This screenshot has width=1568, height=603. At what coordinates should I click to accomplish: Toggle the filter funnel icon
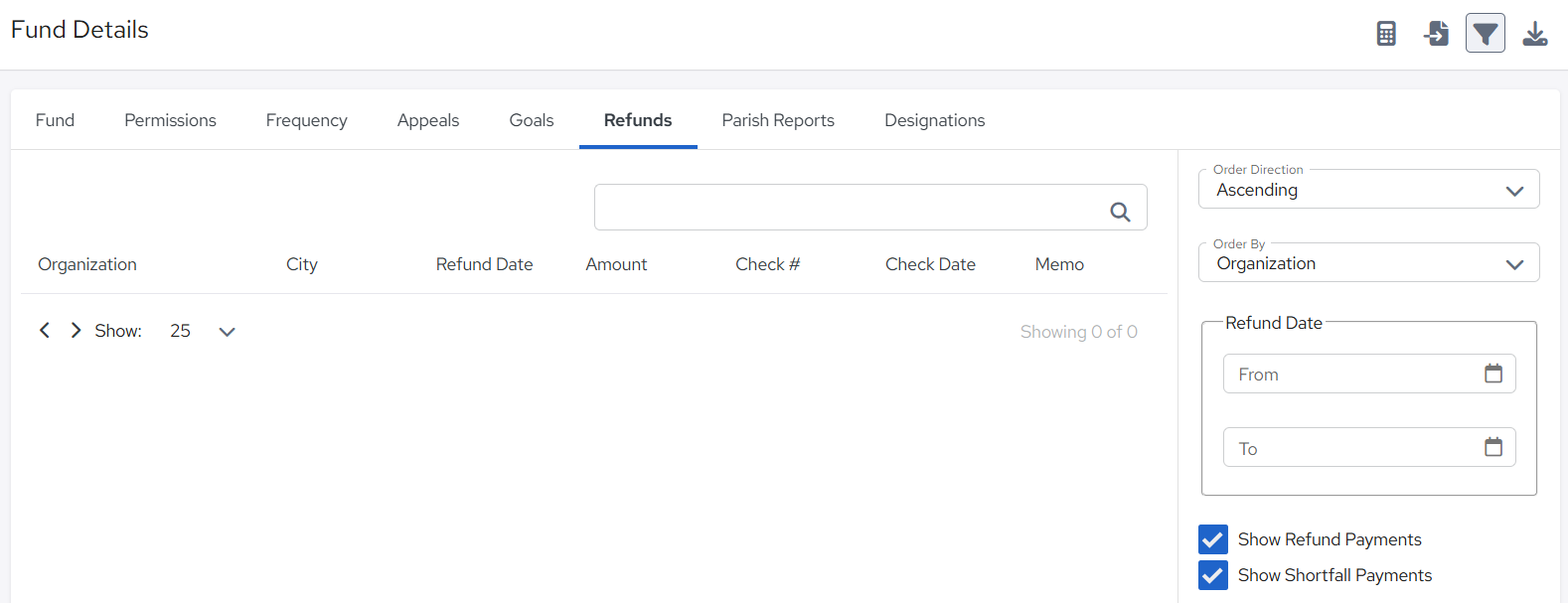tap(1486, 33)
